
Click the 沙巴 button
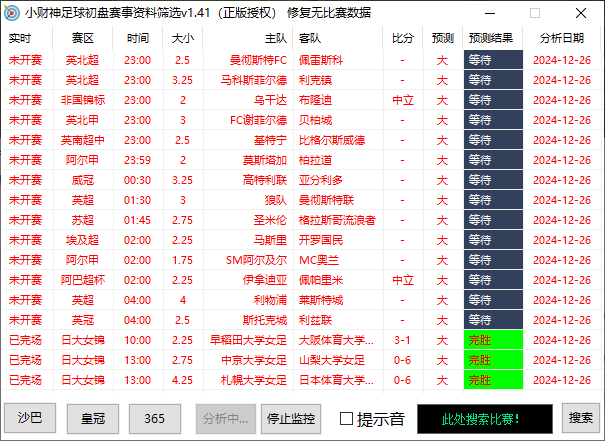coord(30,417)
